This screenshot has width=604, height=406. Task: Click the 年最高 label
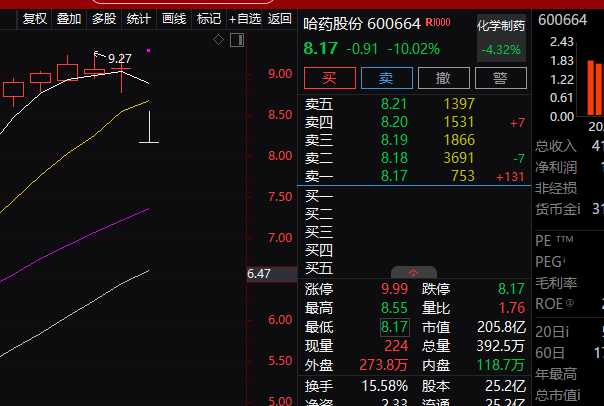[x=556, y=374]
